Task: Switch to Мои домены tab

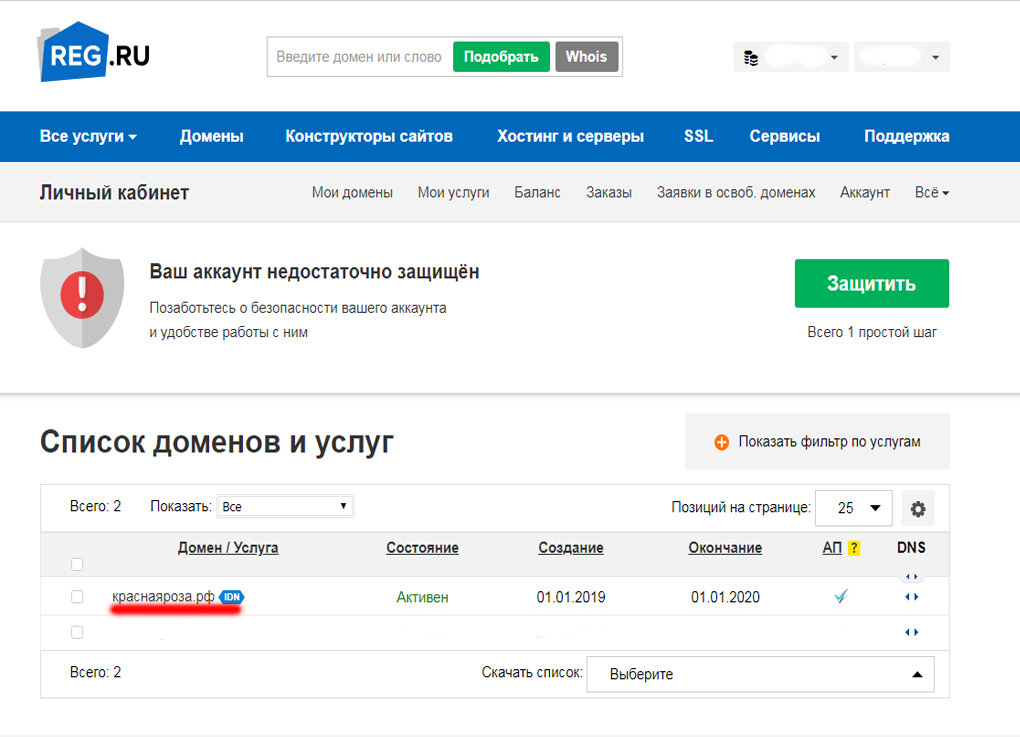Action: click(352, 193)
